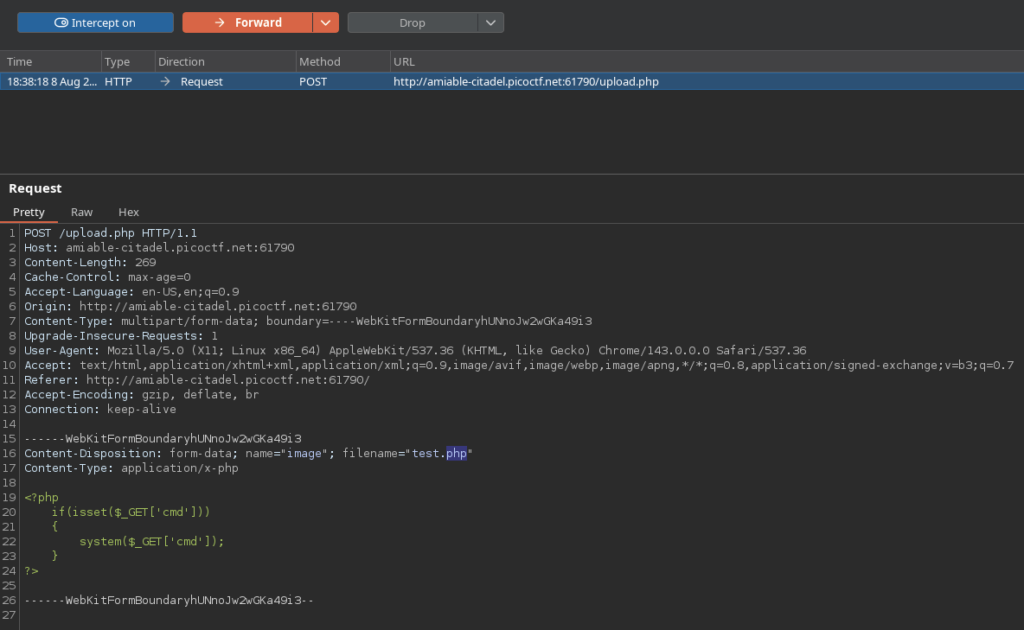This screenshot has width=1024, height=630.
Task: Switch to the Hex tab
Action: [129, 212]
